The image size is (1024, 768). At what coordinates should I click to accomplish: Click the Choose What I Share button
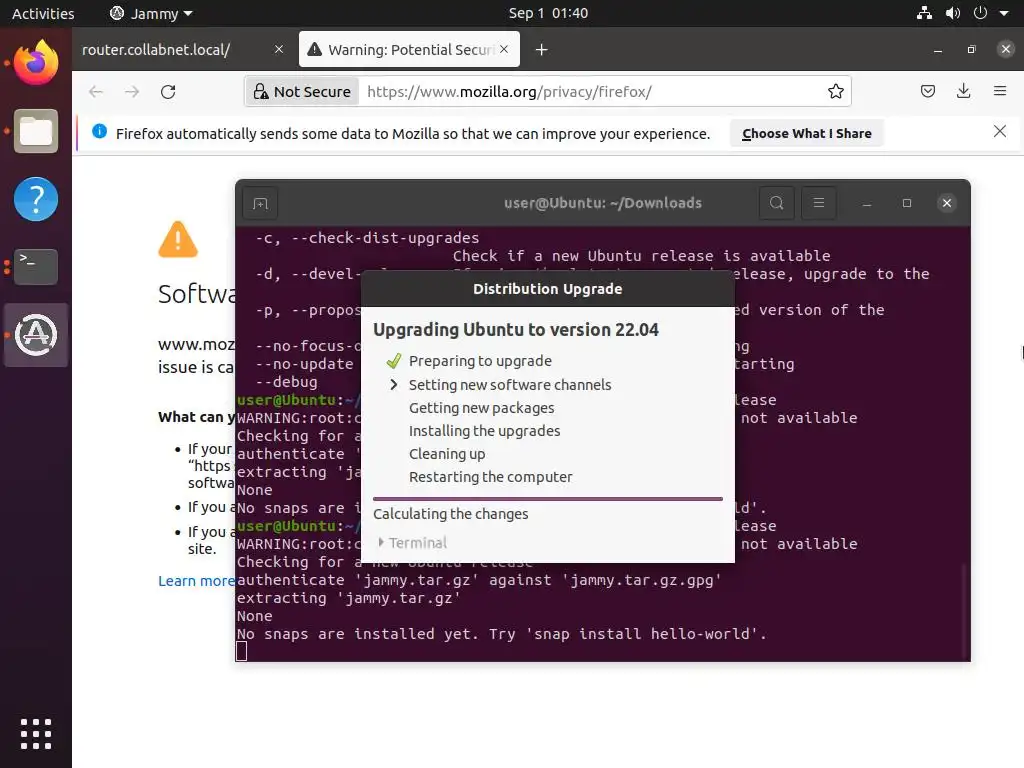tap(807, 133)
